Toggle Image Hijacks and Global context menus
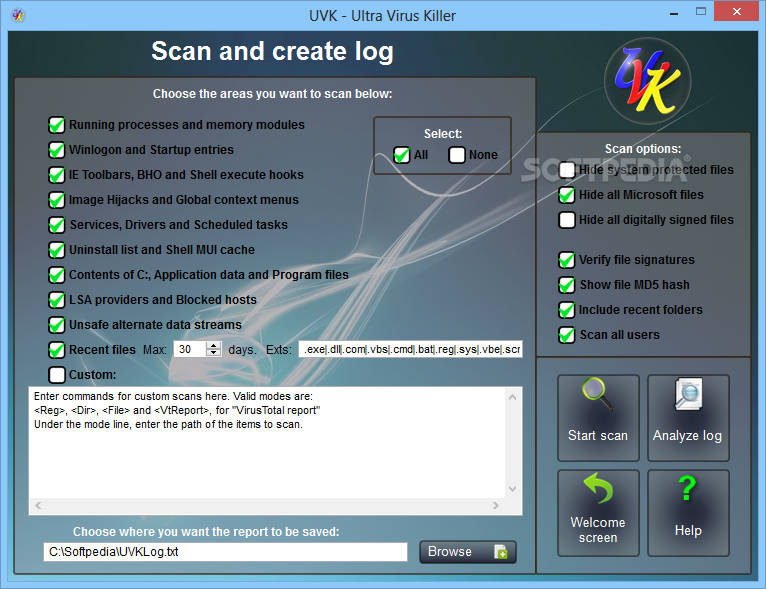This screenshot has width=766, height=589. click(x=57, y=200)
